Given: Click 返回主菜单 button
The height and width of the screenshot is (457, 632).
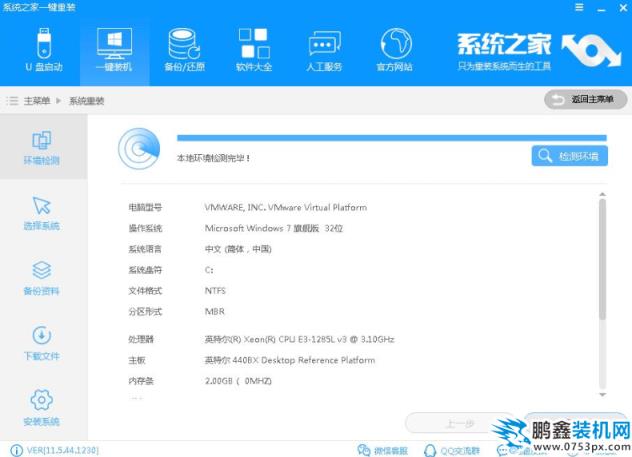Looking at the screenshot, I should 585,99.
